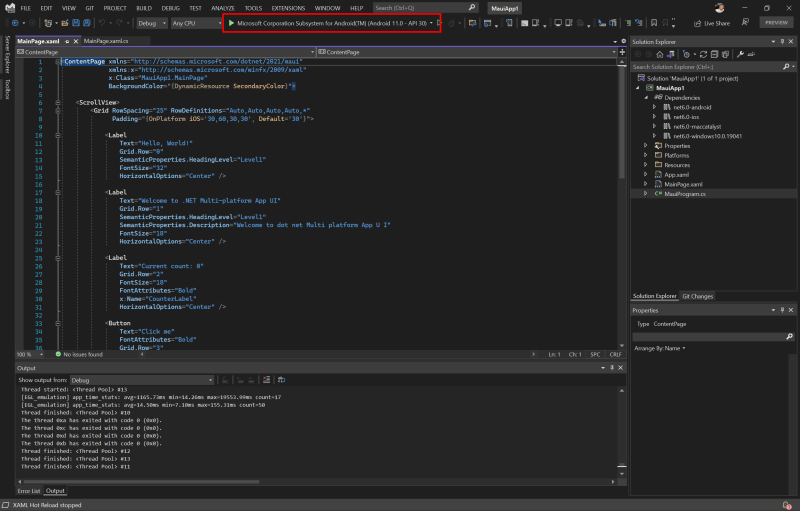Open the FILE menu
The height and width of the screenshot is (511, 800).
coord(26,8)
